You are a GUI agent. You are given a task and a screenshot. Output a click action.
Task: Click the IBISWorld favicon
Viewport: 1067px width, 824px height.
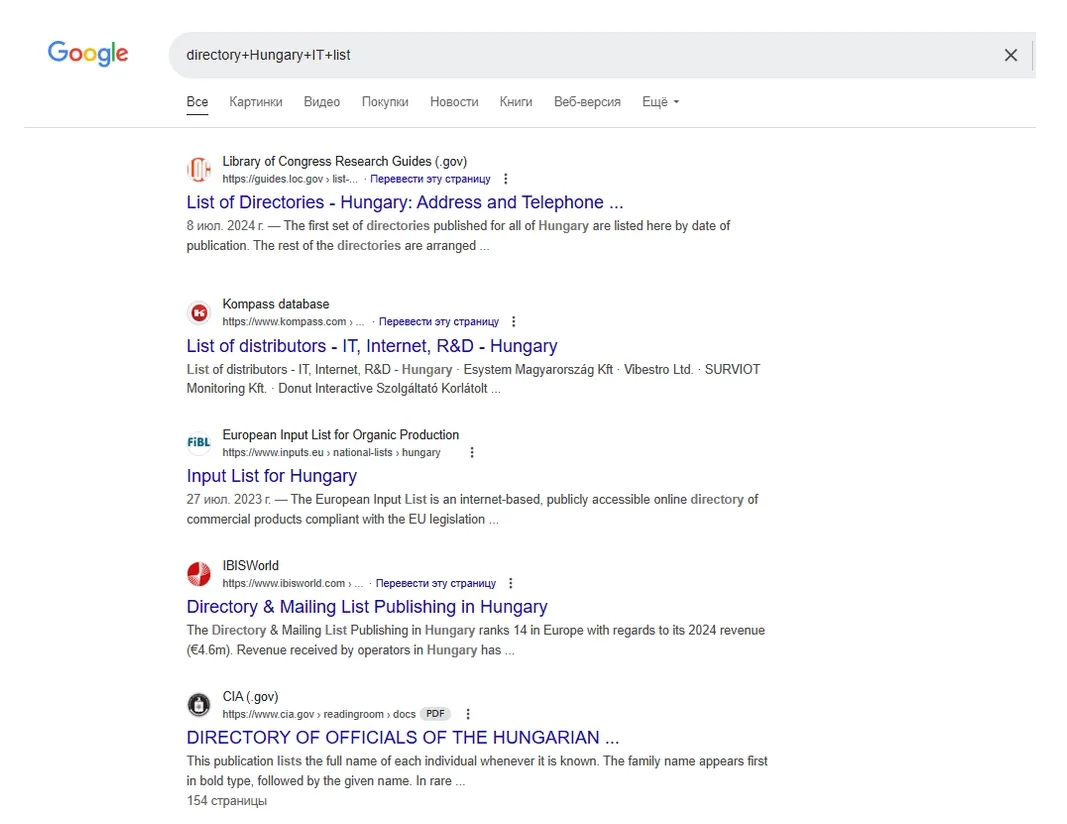(199, 574)
